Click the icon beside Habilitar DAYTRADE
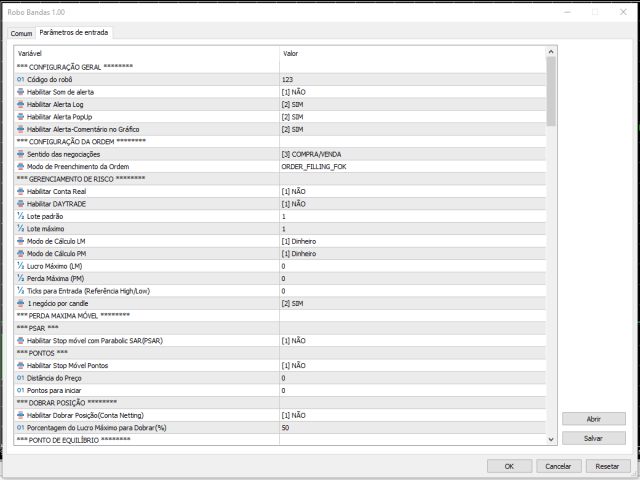 [x=20, y=204]
